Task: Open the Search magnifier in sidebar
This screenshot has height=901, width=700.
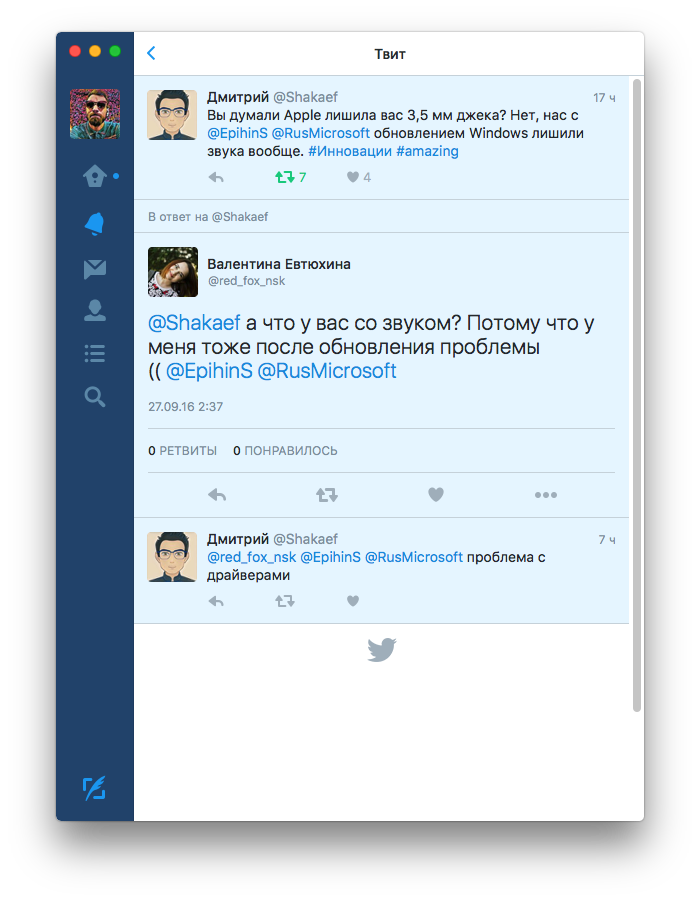Action: [95, 397]
